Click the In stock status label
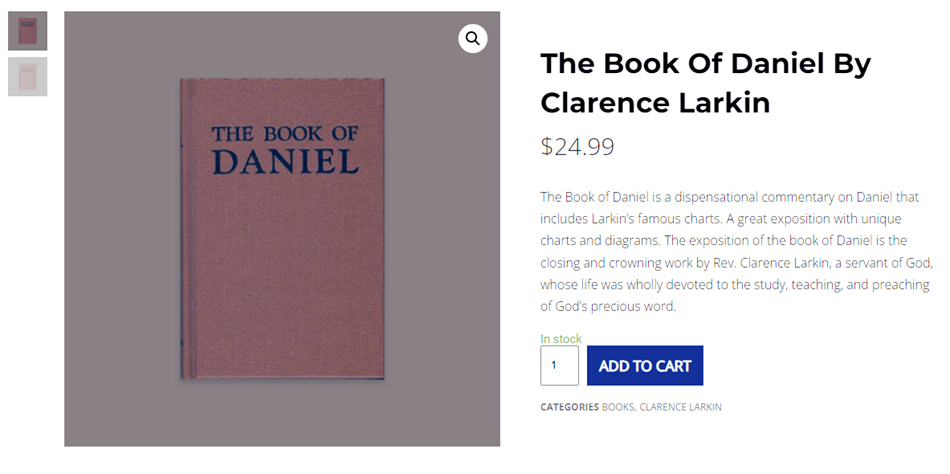This screenshot has height=474, width=950. 561,339
